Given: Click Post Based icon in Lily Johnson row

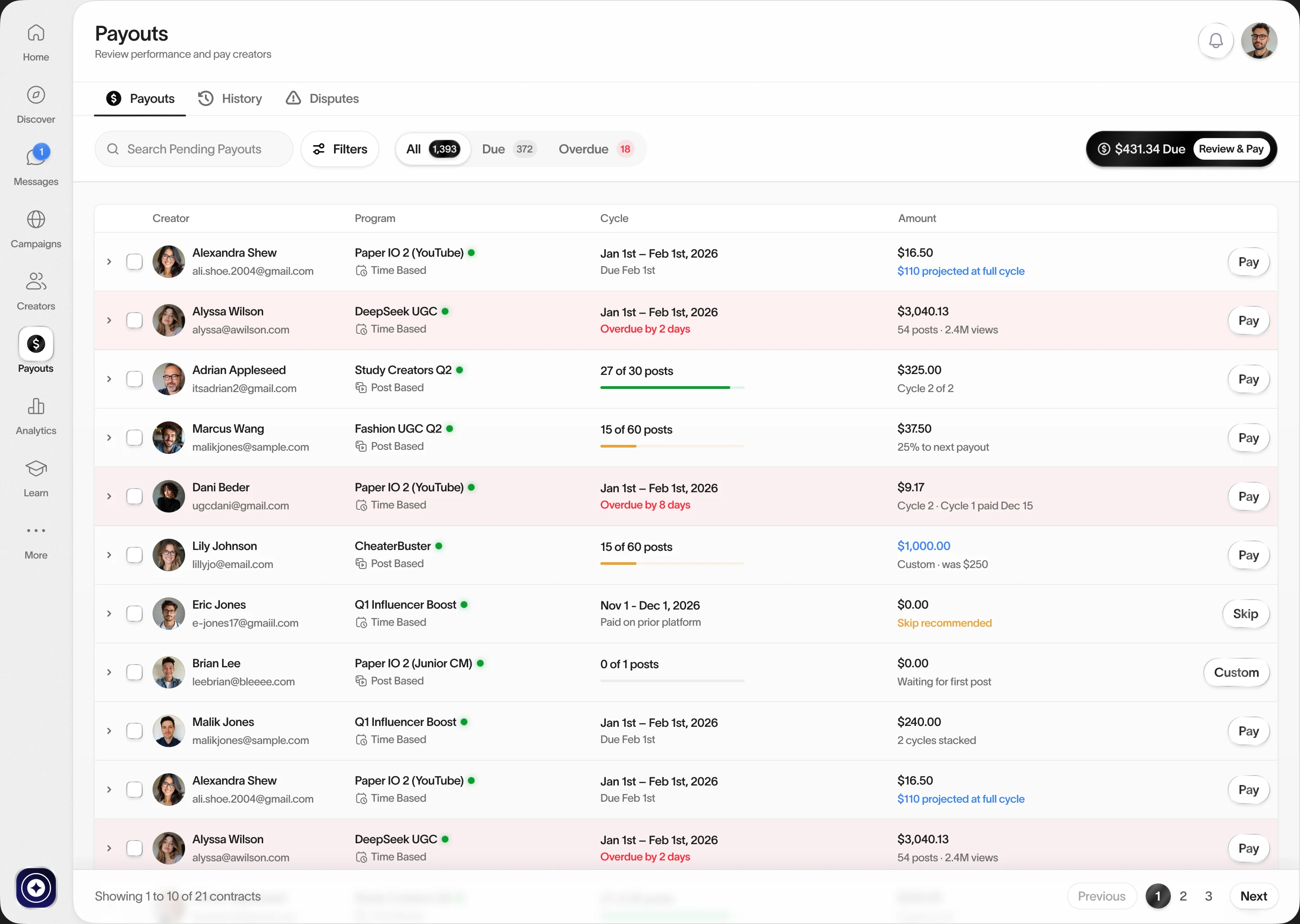Looking at the screenshot, I should click(361, 564).
